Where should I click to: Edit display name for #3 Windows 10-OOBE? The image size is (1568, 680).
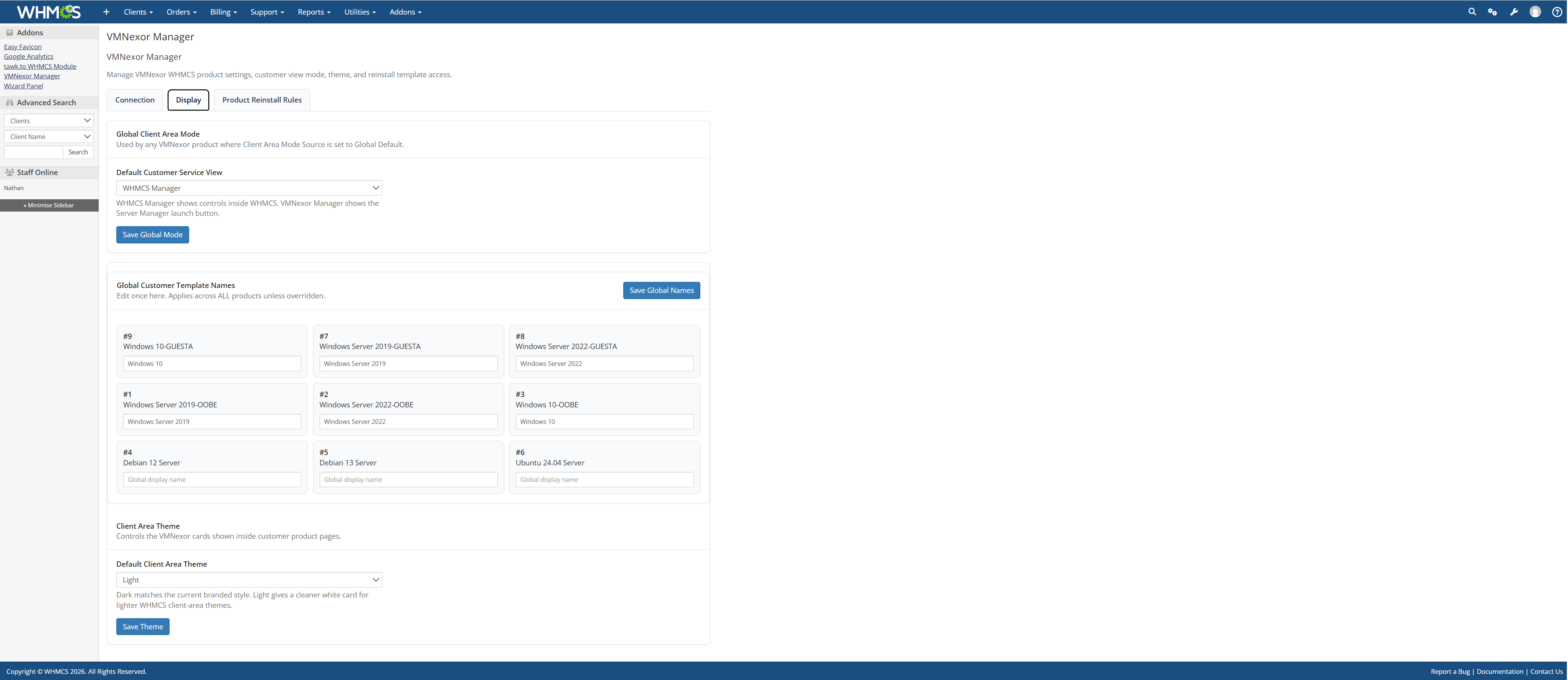click(x=604, y=421)
